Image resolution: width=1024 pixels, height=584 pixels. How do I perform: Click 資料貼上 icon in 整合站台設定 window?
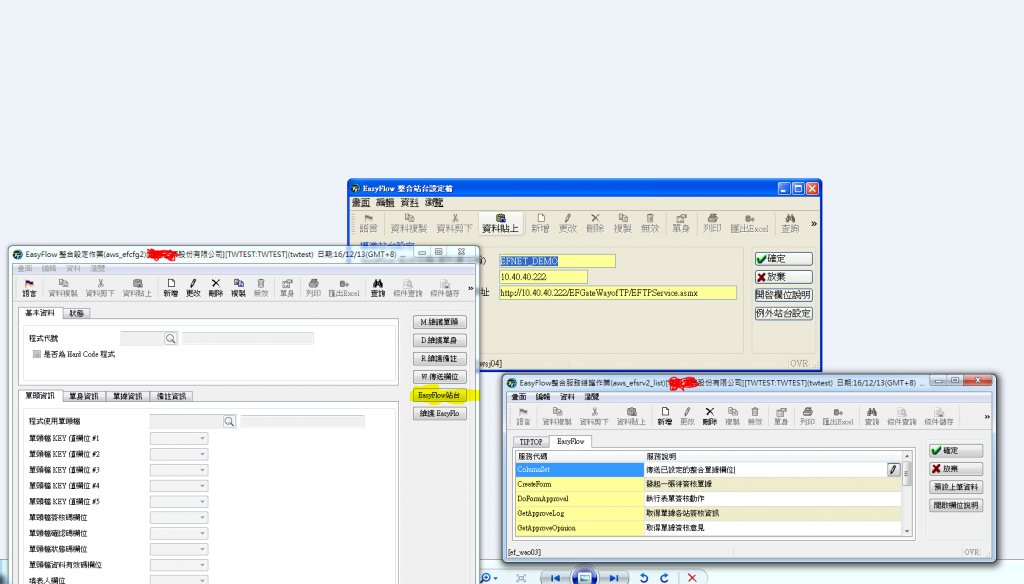pyautogui.click(x=500, y=223)
